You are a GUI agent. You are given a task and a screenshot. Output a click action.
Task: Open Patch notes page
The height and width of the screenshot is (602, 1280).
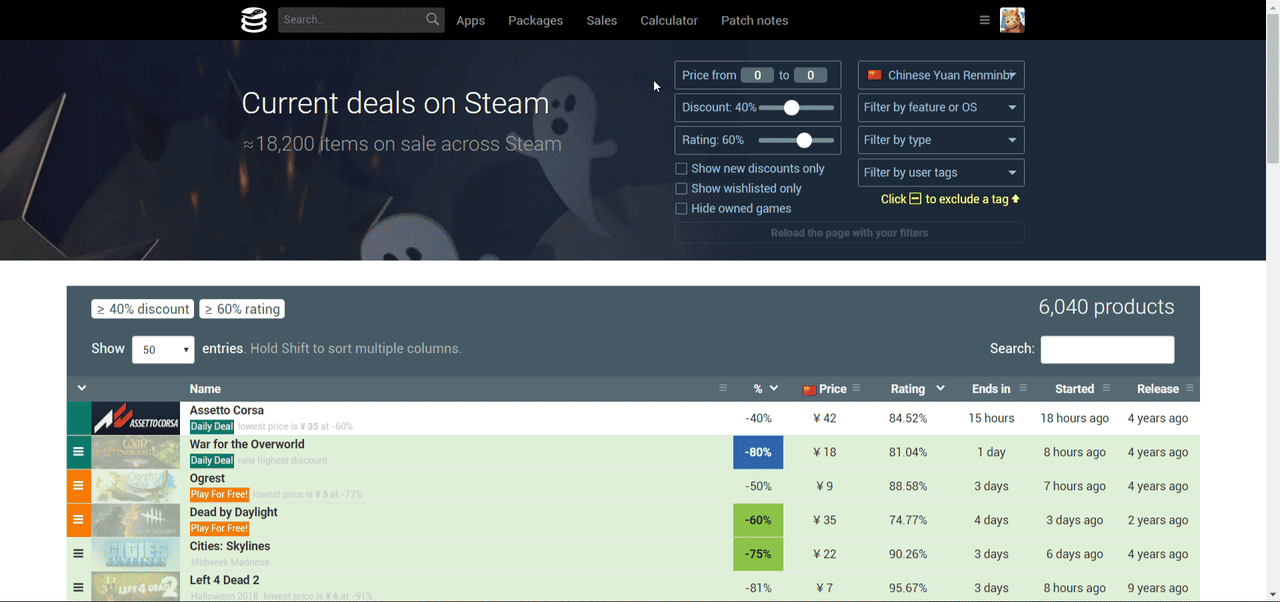point(754,20)
